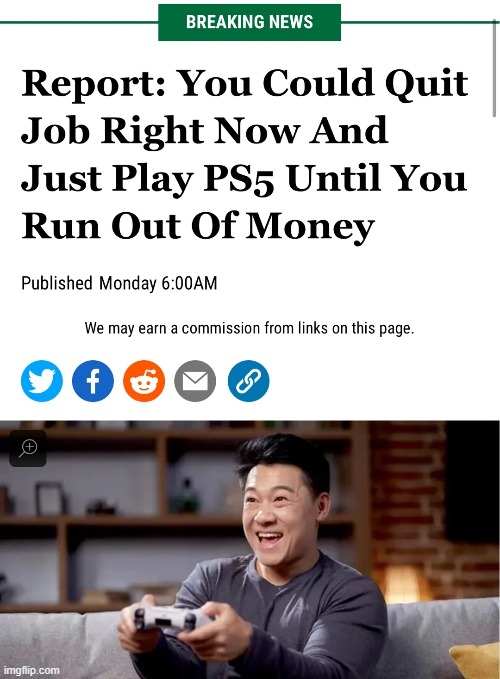Open the BREAKING NEWS section label
Screen dimensions: 500x679
pos(249,22)
